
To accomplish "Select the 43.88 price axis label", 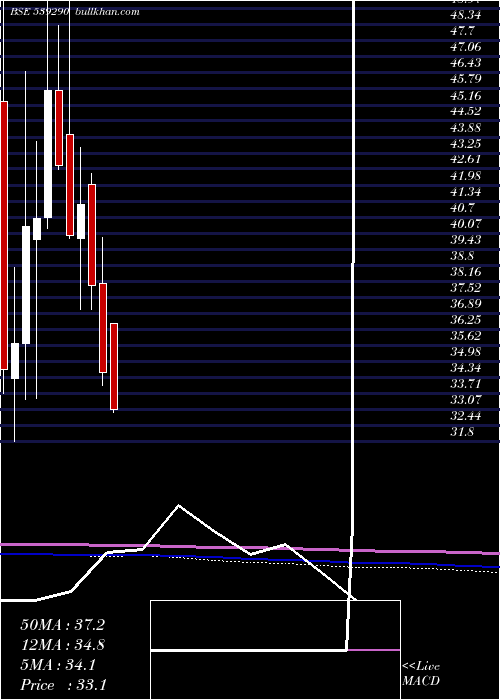I will (466, 128).
